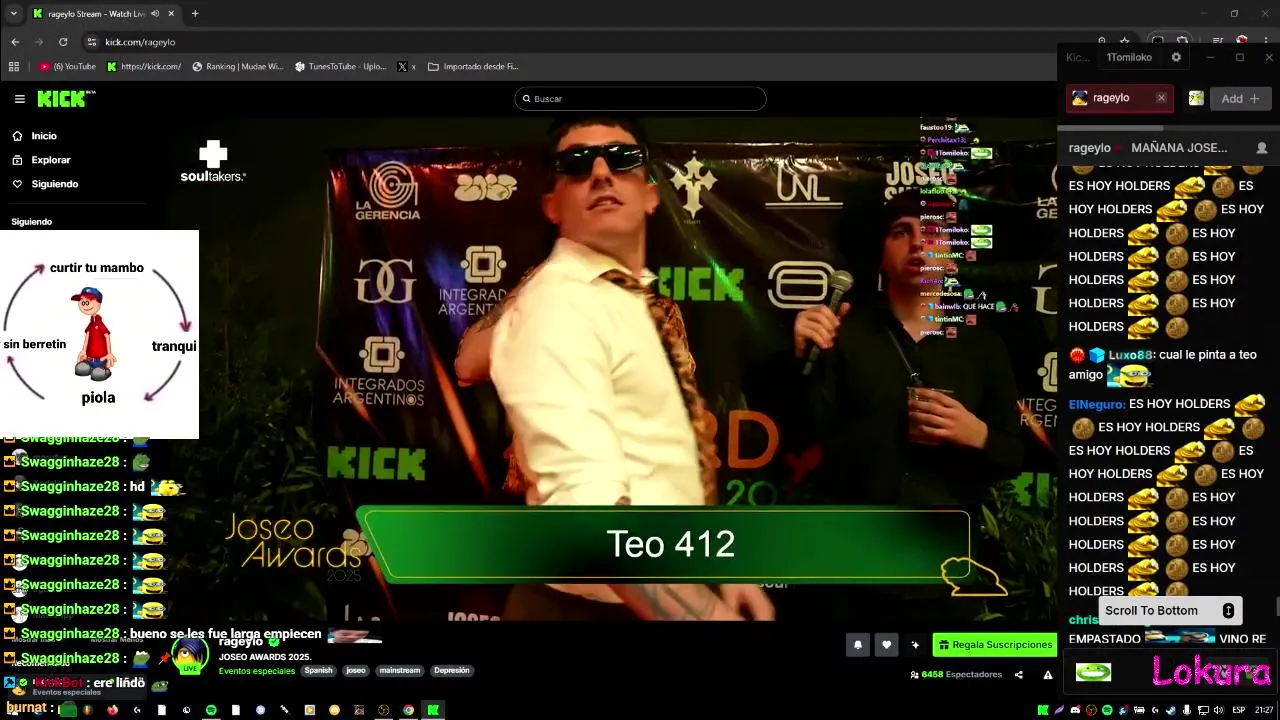Click the ESP language indicator
1280x720 pixels.
click(1238, 710)
